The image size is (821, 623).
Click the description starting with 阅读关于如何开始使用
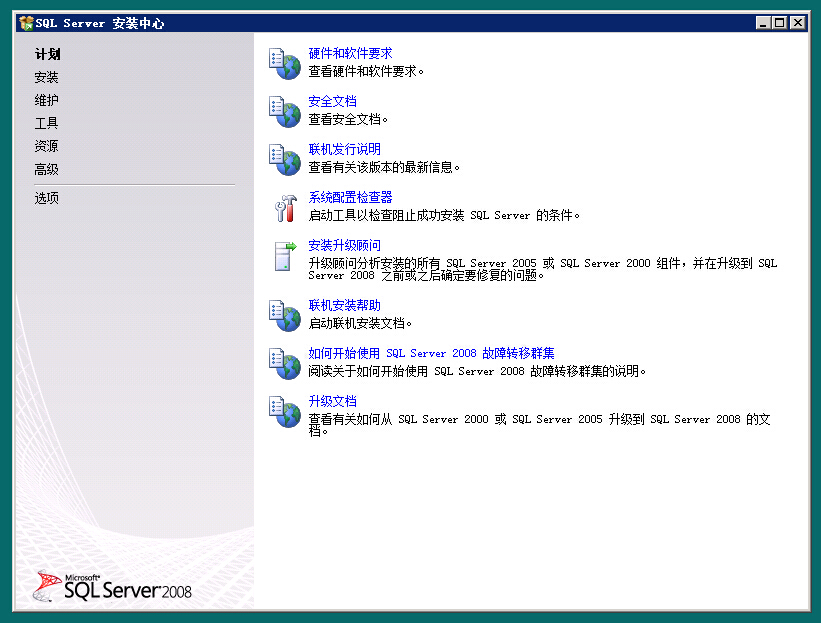(x=477, y=372)
